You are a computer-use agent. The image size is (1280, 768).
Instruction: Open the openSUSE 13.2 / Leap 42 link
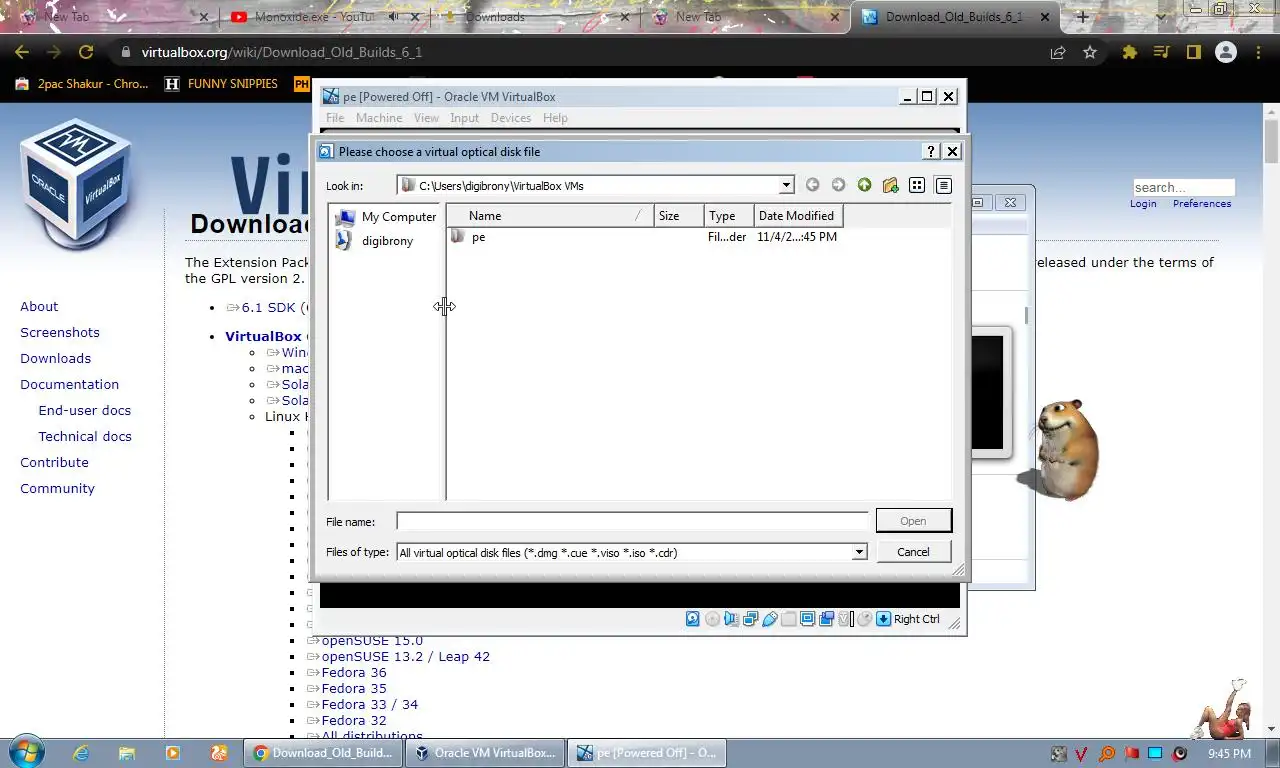click(406, 657)
